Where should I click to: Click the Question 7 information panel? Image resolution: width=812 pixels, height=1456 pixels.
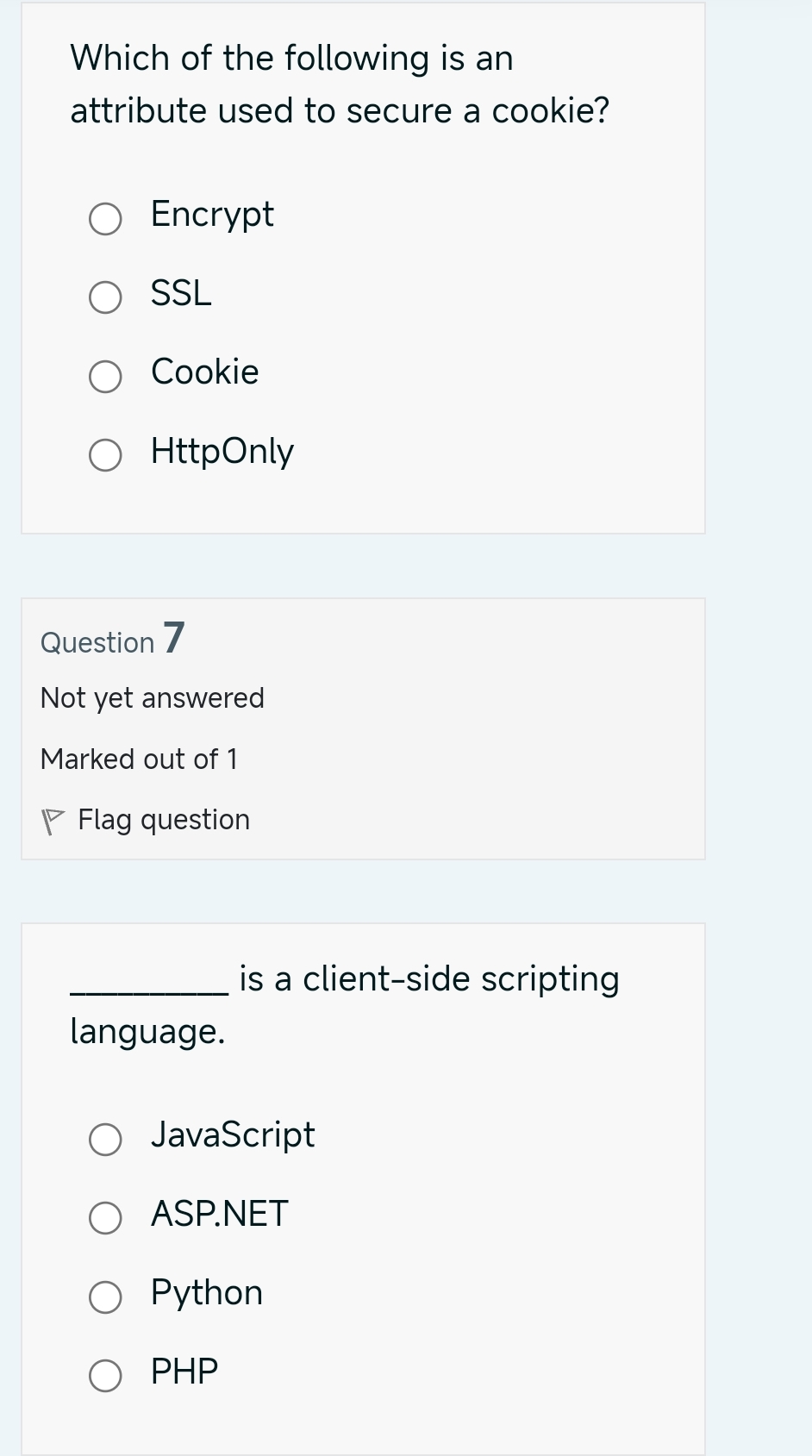point(363,728)
